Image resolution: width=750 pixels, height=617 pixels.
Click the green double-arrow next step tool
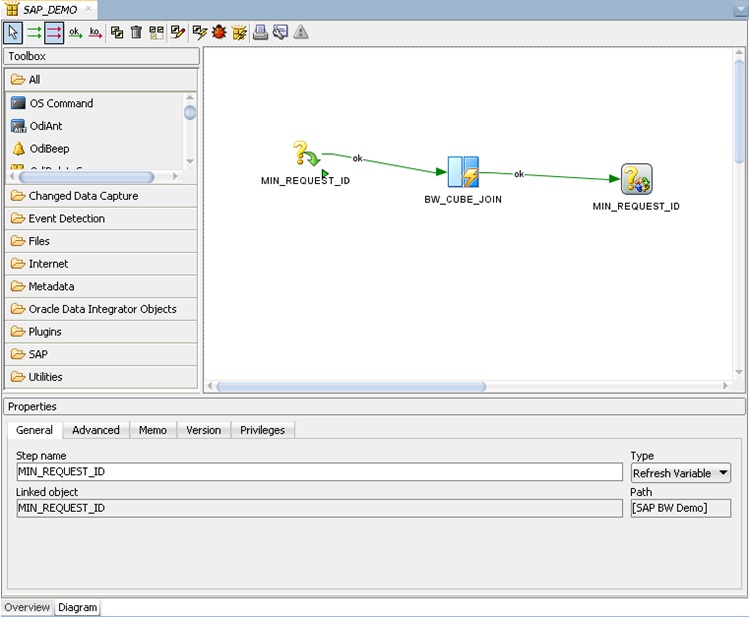click(34, 33)
